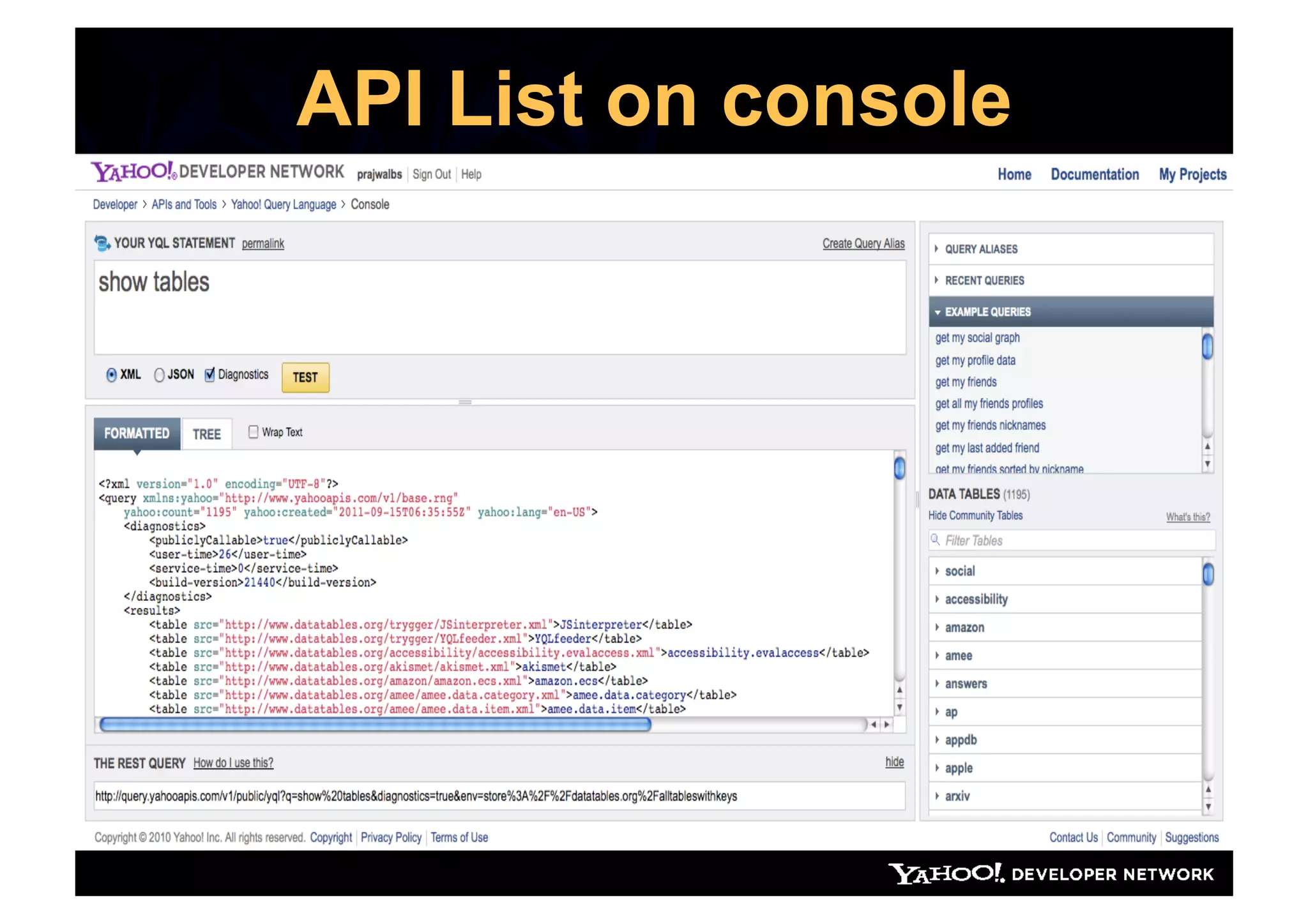Select the JSON output radio button

click(x=159, y=375)
